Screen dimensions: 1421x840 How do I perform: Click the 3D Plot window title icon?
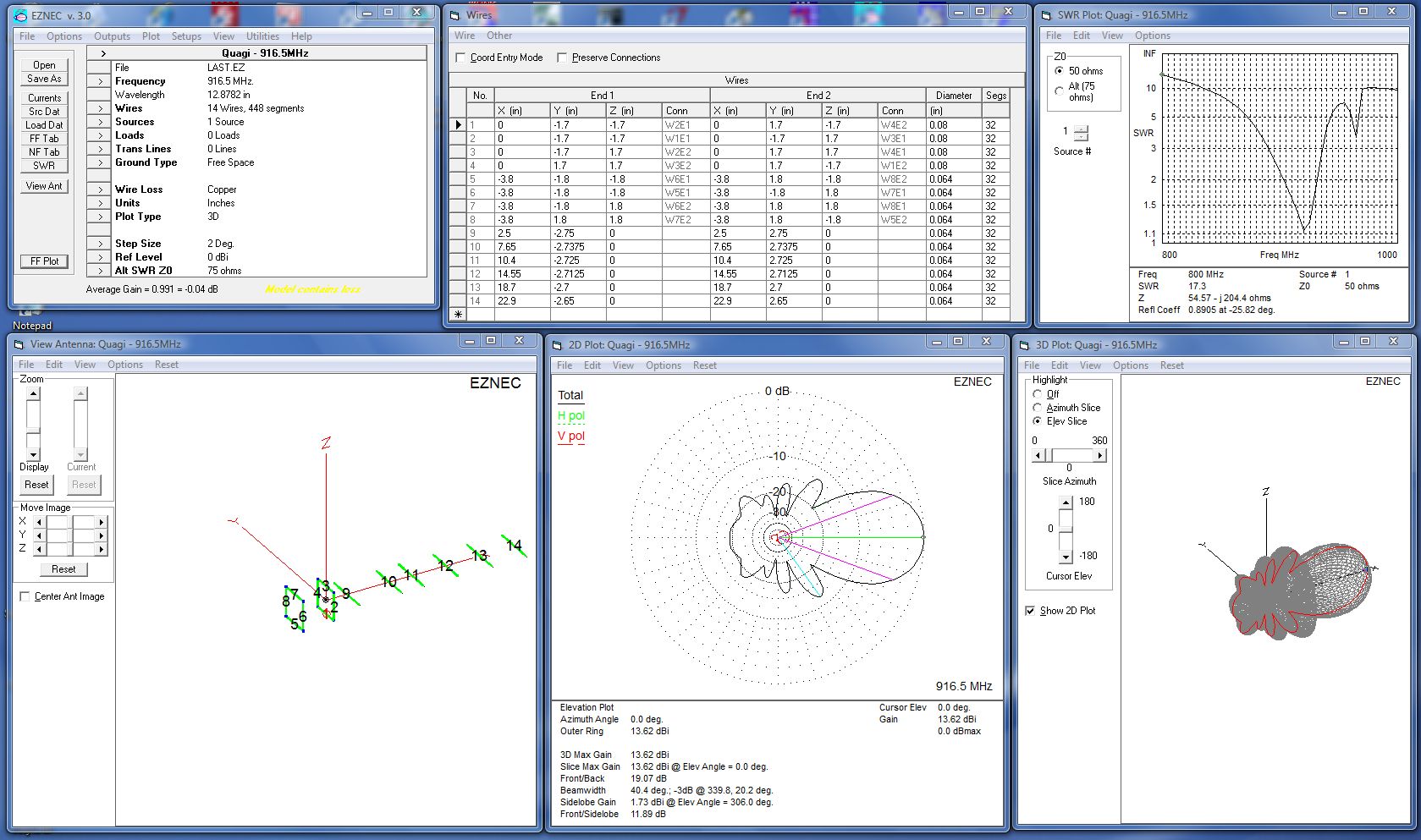1024,345
